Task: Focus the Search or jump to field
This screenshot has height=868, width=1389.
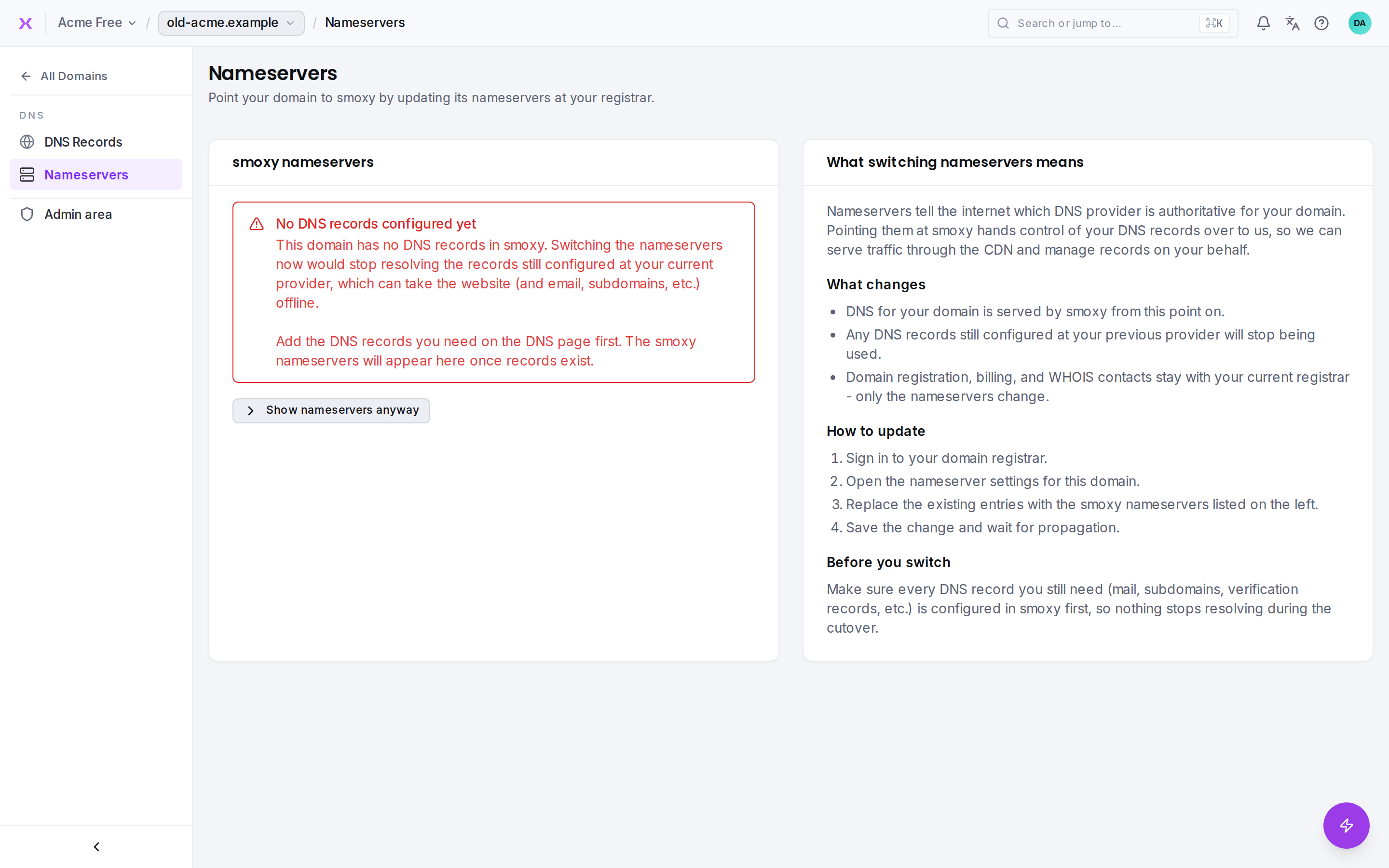Action: (1112, 23)
